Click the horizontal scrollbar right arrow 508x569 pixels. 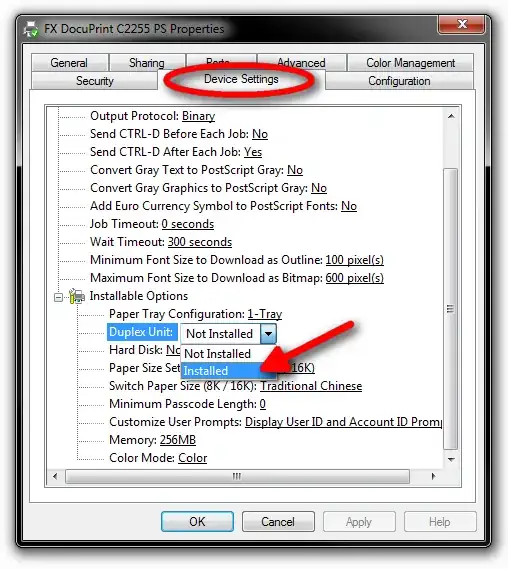[x=433, y=476]
